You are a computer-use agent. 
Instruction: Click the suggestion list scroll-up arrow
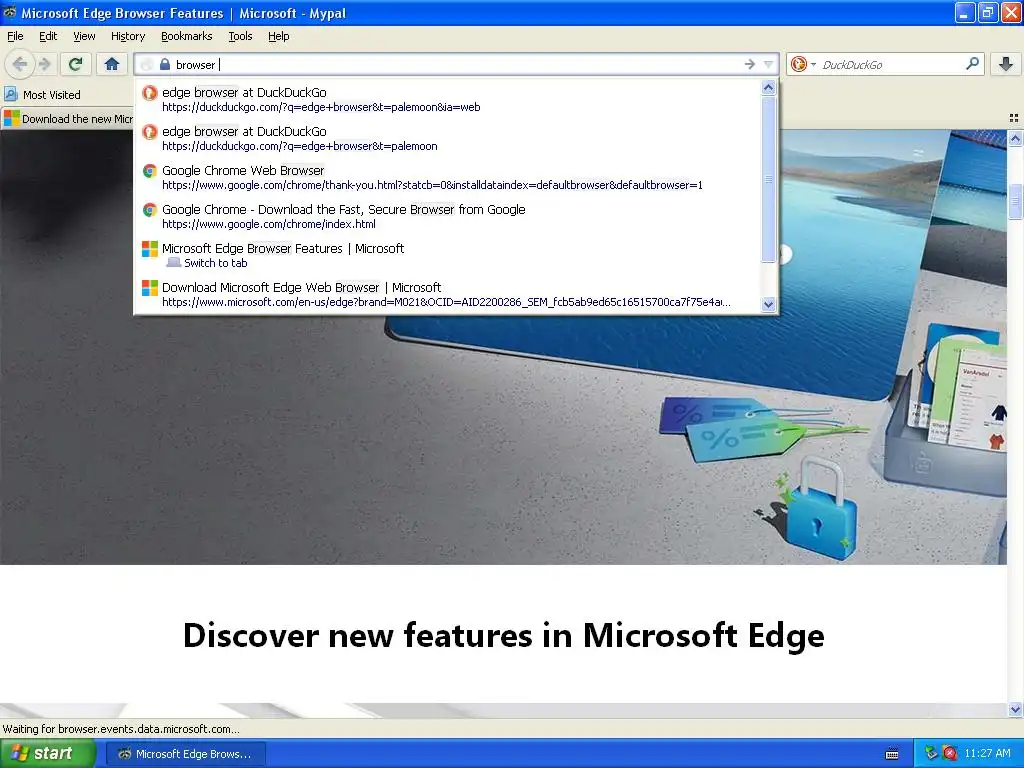pos(769,88)
